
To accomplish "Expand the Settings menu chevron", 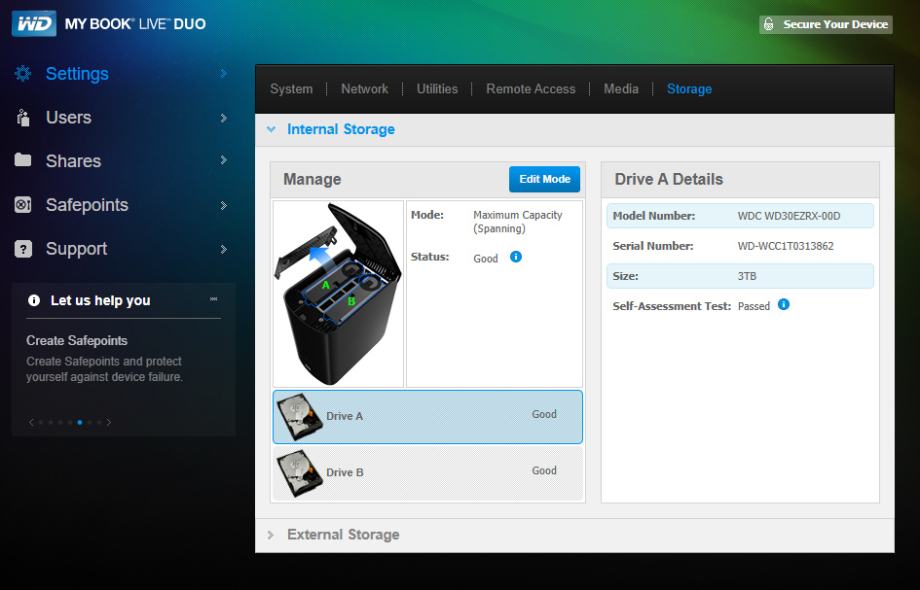I will click(x=224, y=73).
